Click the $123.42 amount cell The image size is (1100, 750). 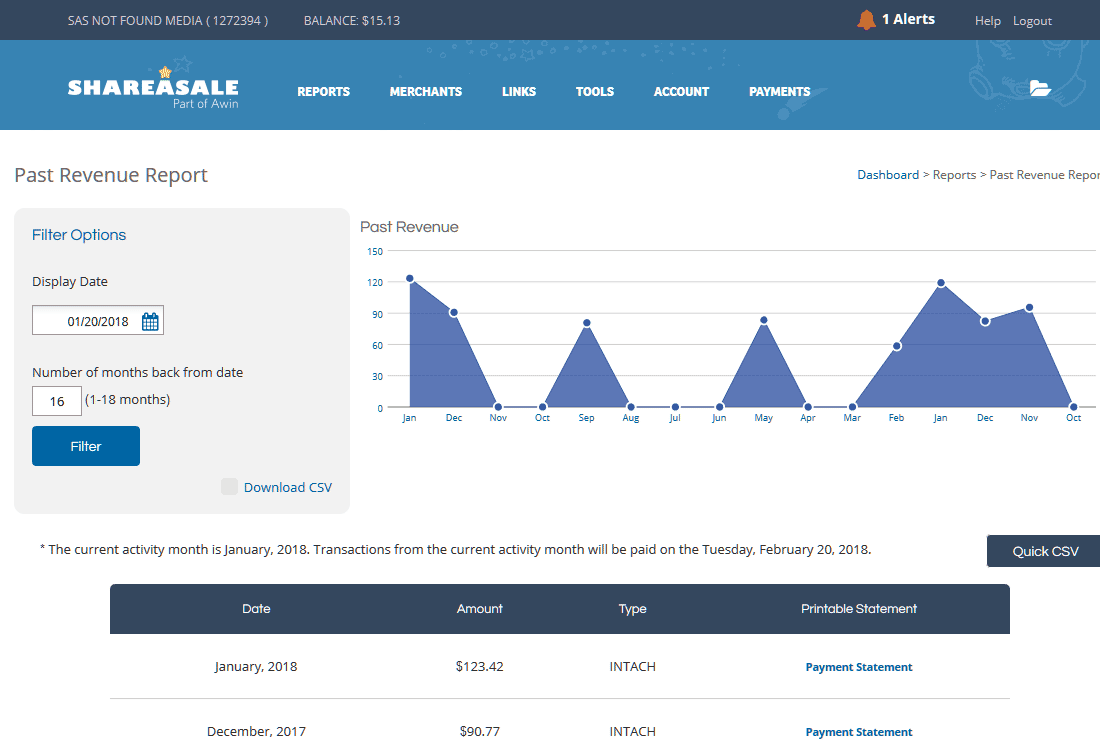coord(480,667)
